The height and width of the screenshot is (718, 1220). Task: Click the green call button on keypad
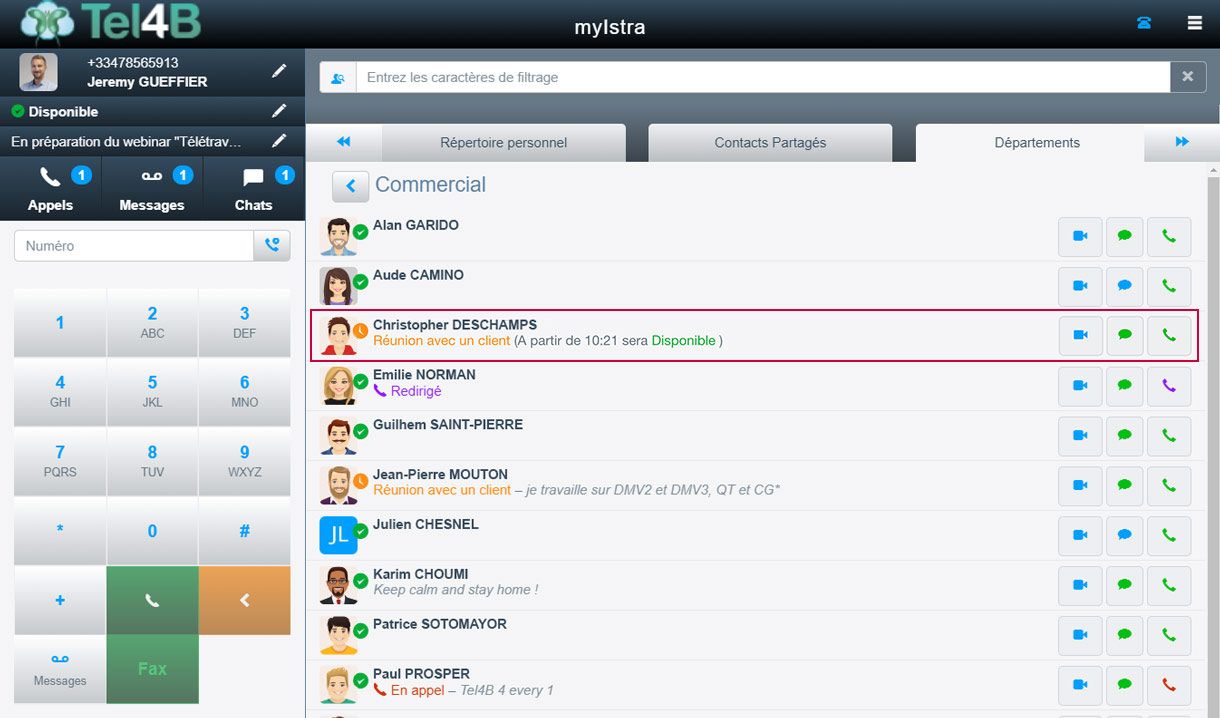(x=152, y=600)
